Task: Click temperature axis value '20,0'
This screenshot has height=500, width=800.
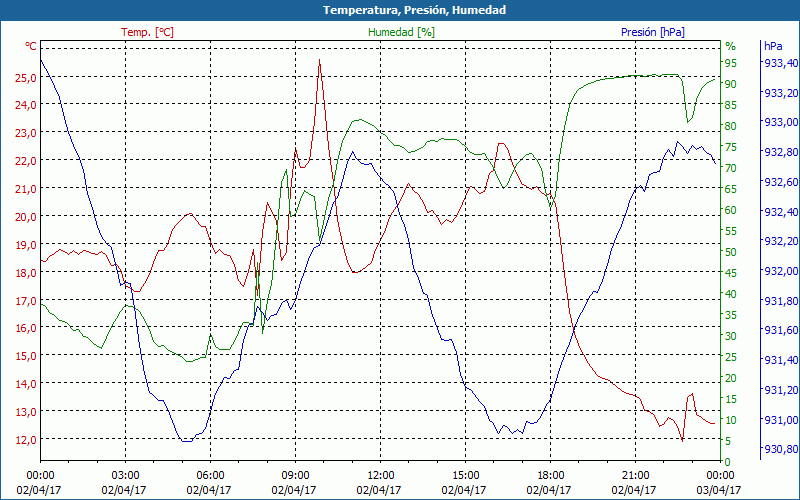Action: coord(26,217)
